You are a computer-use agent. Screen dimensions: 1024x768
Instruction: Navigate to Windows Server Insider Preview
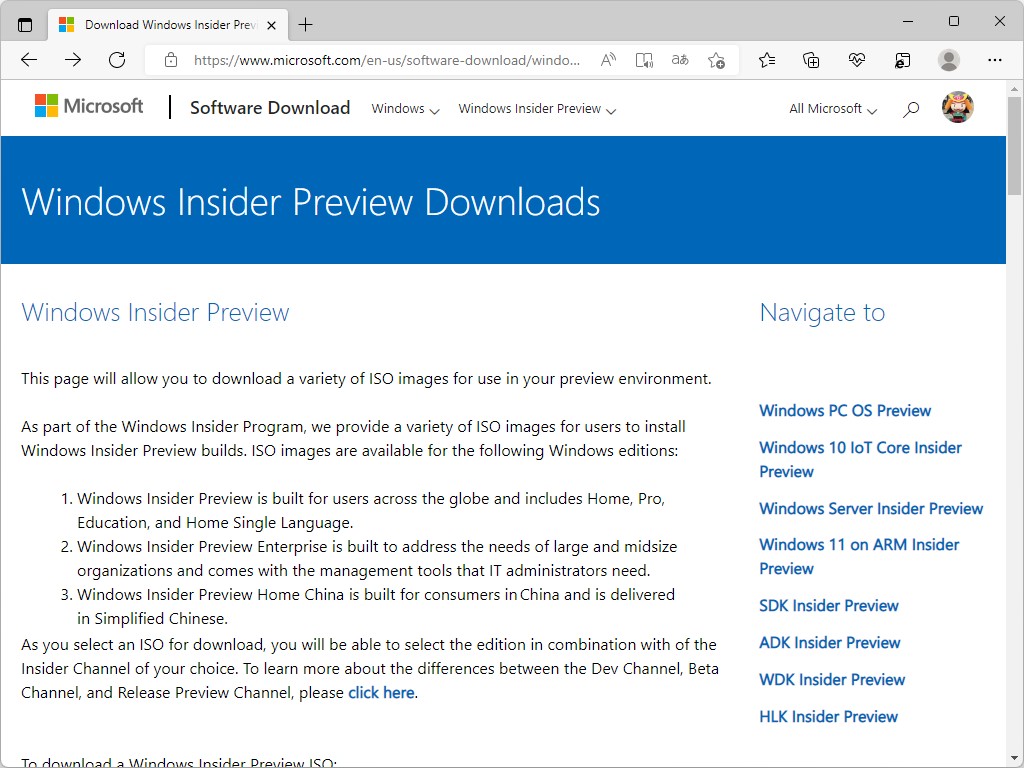tap(871, 509)
